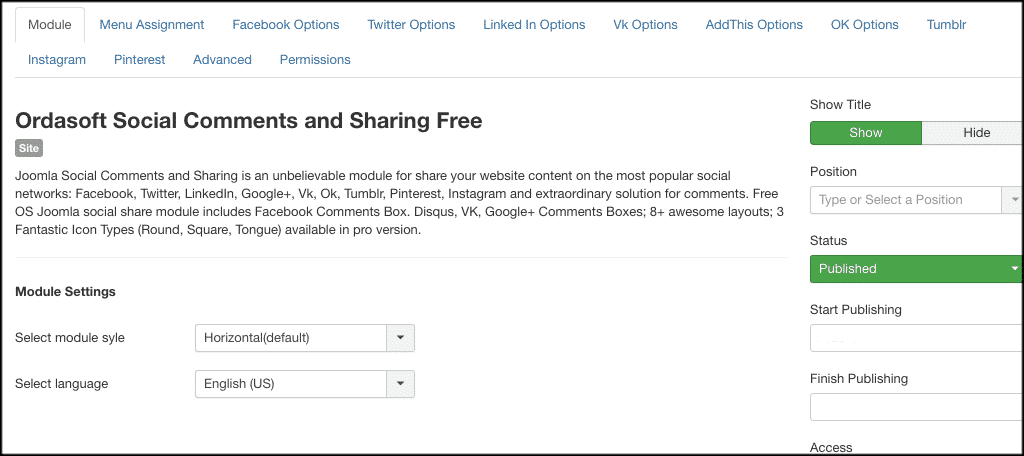
Task: Click the Ordasoft Social Comments heading
Action: (248, 121)
